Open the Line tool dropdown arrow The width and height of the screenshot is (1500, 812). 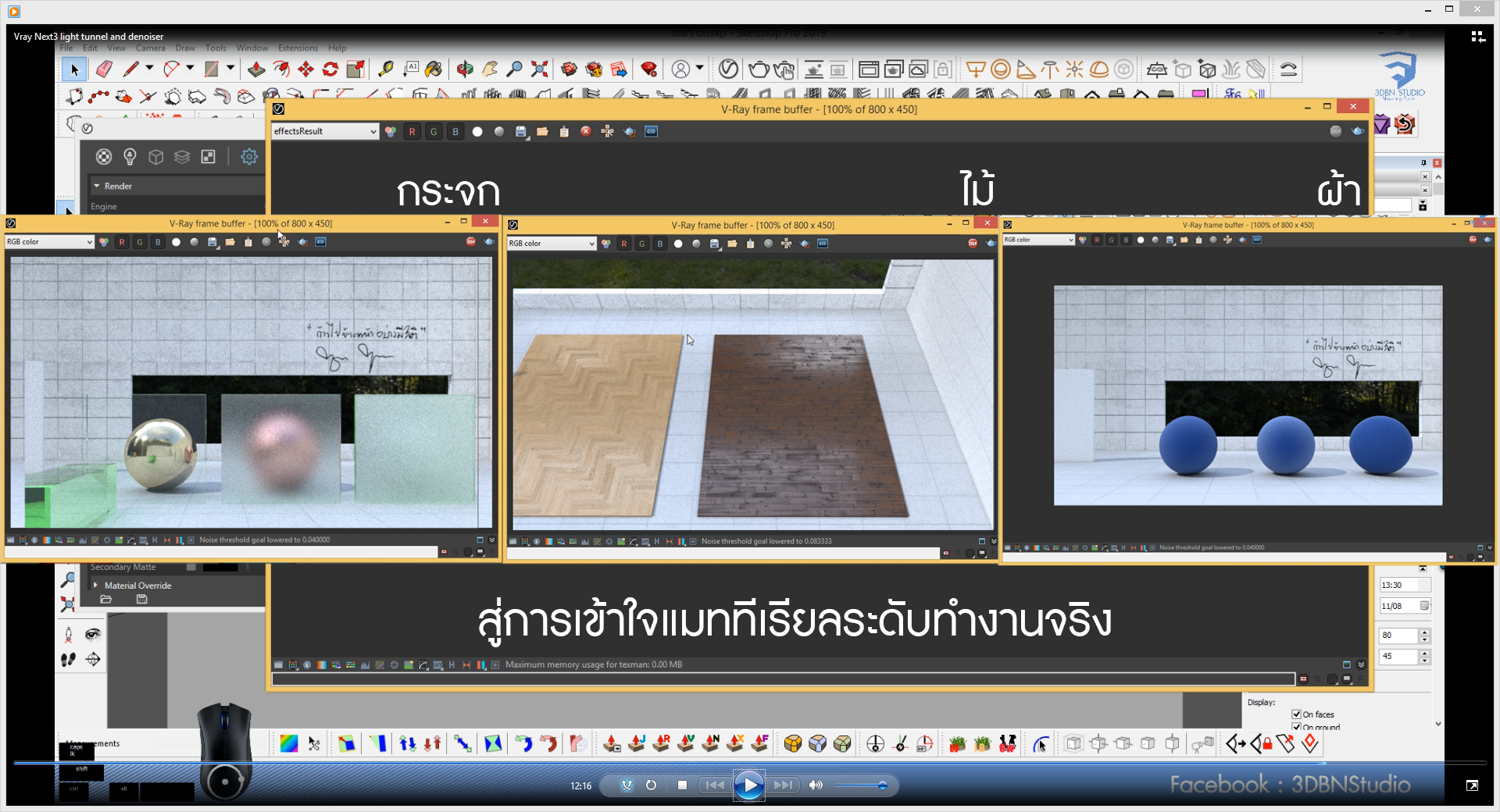[149, 68]
